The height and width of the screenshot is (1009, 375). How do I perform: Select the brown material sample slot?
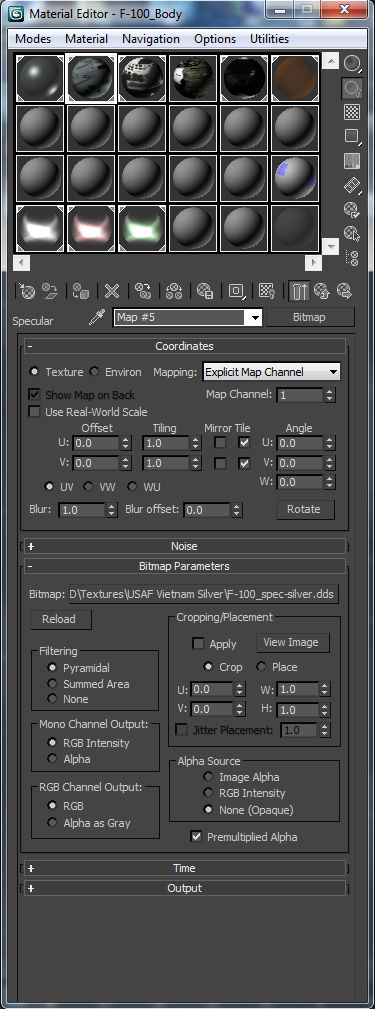click(x=295, y=79)
